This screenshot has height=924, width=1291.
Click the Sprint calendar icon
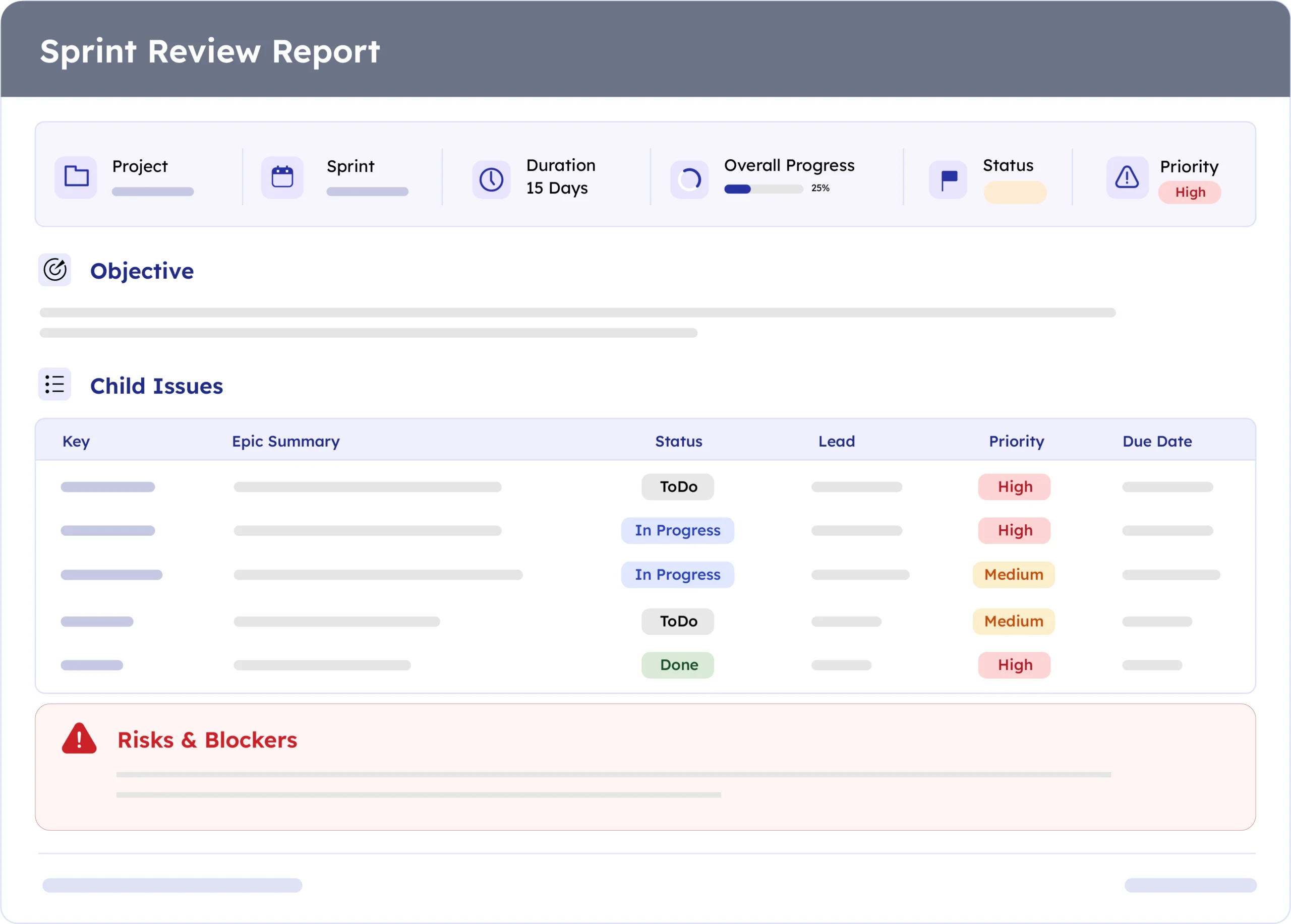pyautogui.click(x=282, y=177)
